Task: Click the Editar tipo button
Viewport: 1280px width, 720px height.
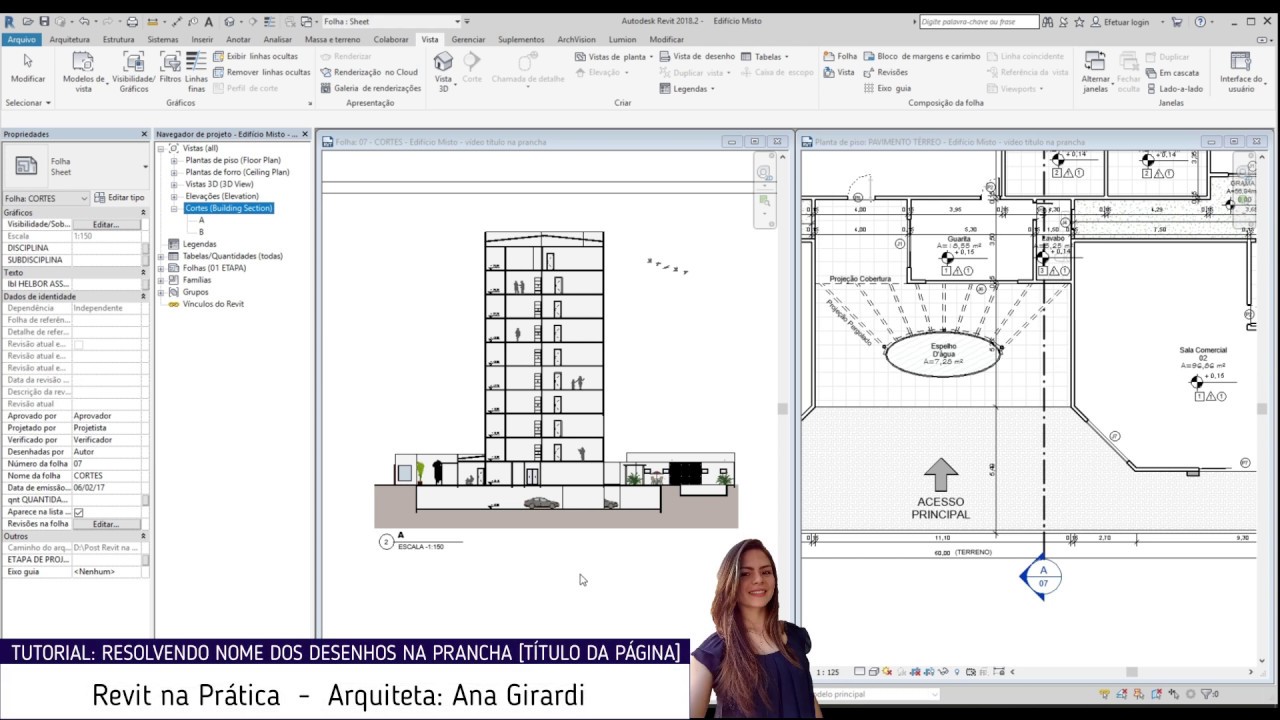Action: [x=120, y=198]
